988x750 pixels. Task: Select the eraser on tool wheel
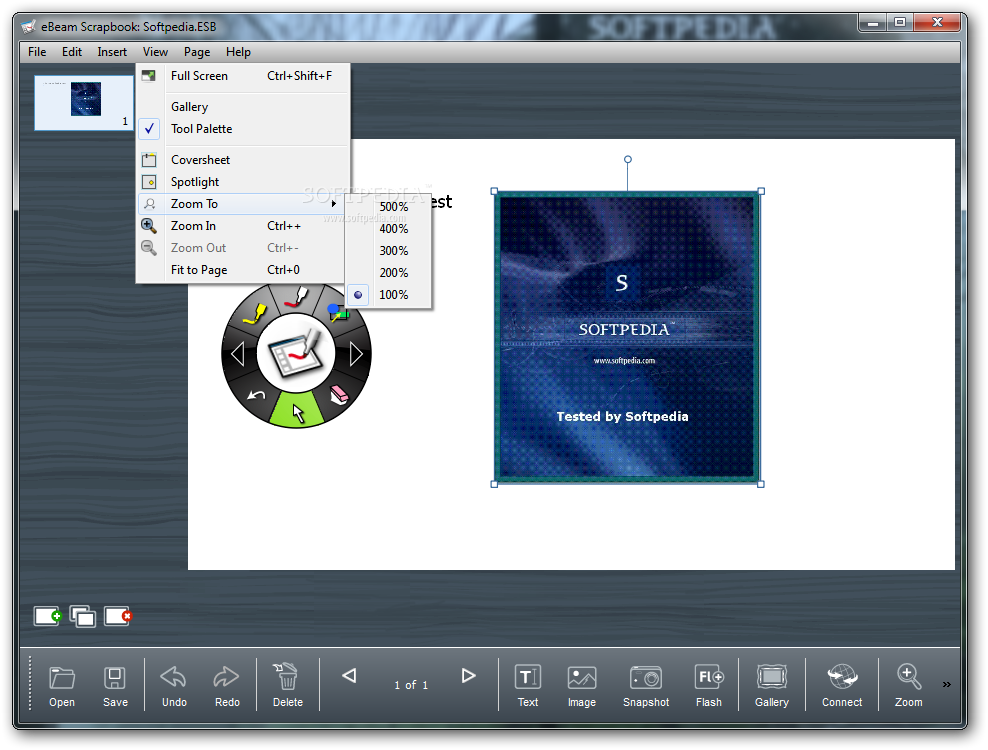[339, 395]
